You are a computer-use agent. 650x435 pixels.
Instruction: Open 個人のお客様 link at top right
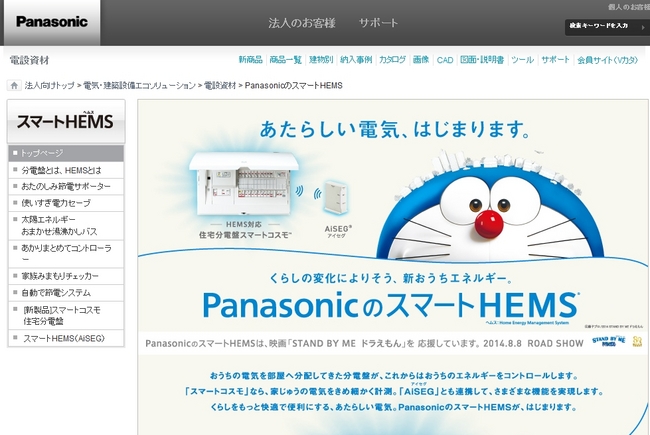[x=628, y=7]
